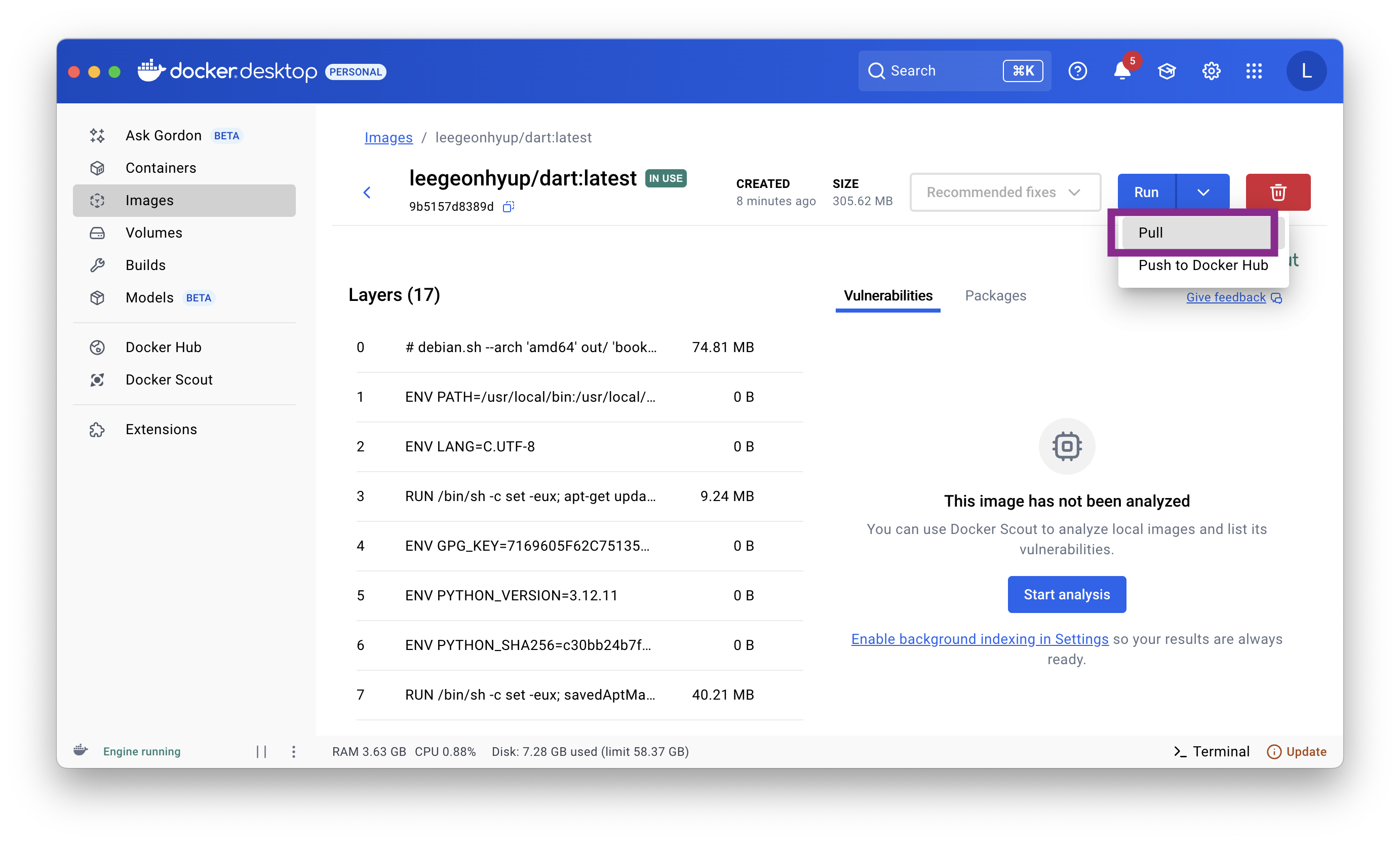Choose Push to Docker Hub option
The width and height of the screenshot is (1400, 843).
pos(1203,265)
